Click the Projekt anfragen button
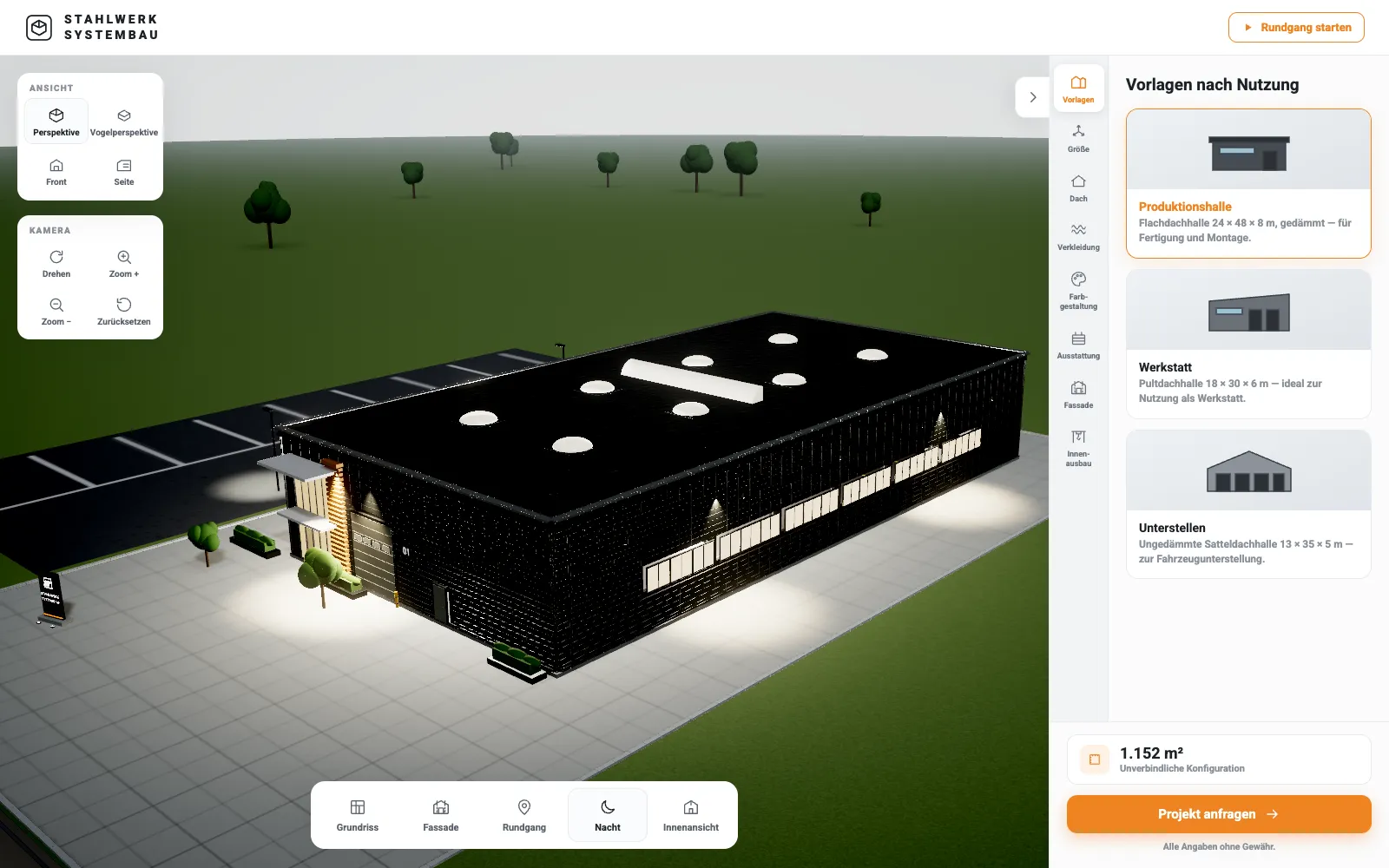 (1219, 814)
